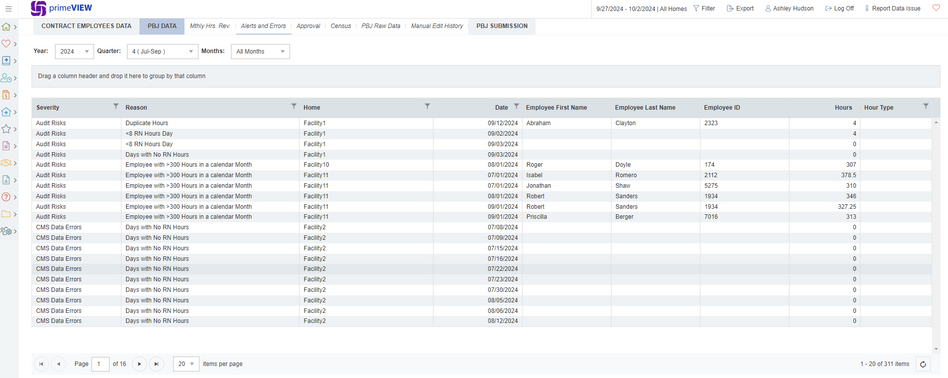
Task: Go to last page of grid
Action: pyautogui.click(x=156, y=363)
